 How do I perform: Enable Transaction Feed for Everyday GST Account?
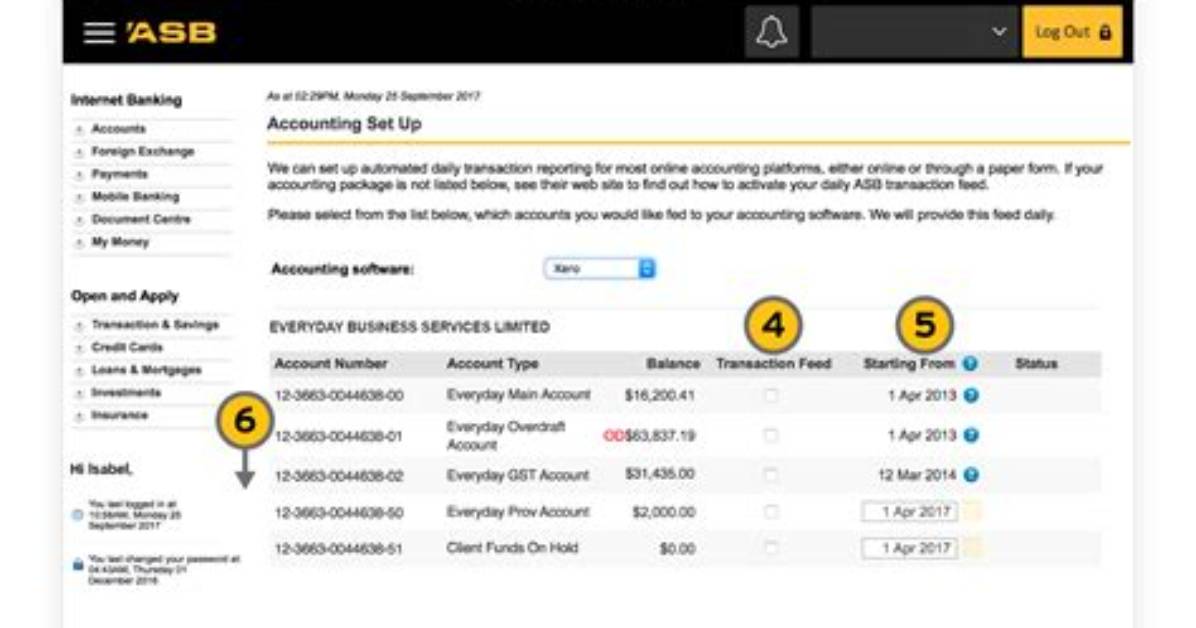771,475
